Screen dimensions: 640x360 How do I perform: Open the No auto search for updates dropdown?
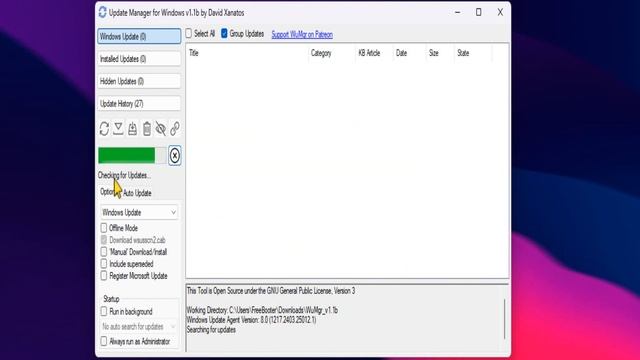pos(139,327)
